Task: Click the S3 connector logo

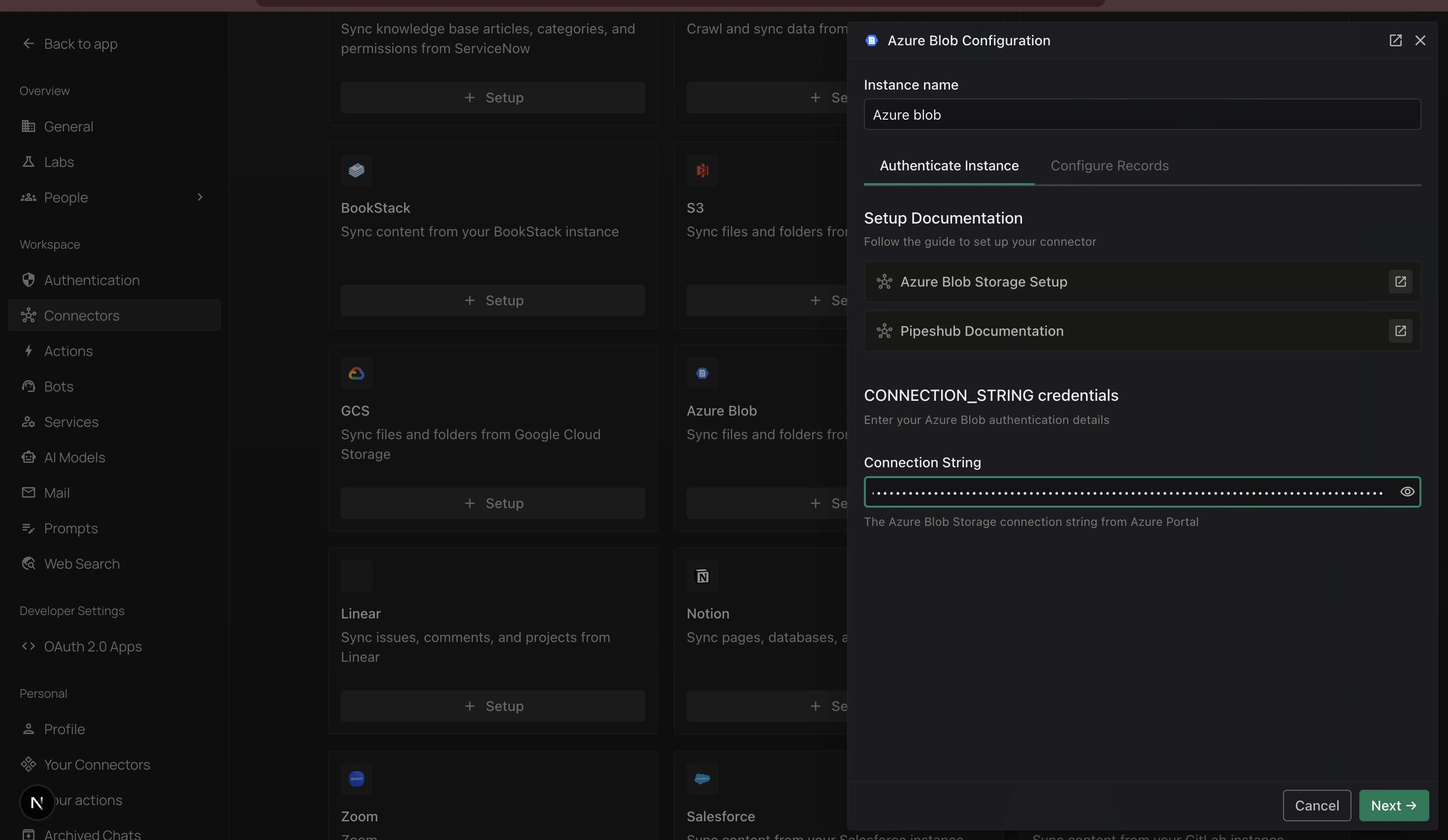Action: coord(701,170)
